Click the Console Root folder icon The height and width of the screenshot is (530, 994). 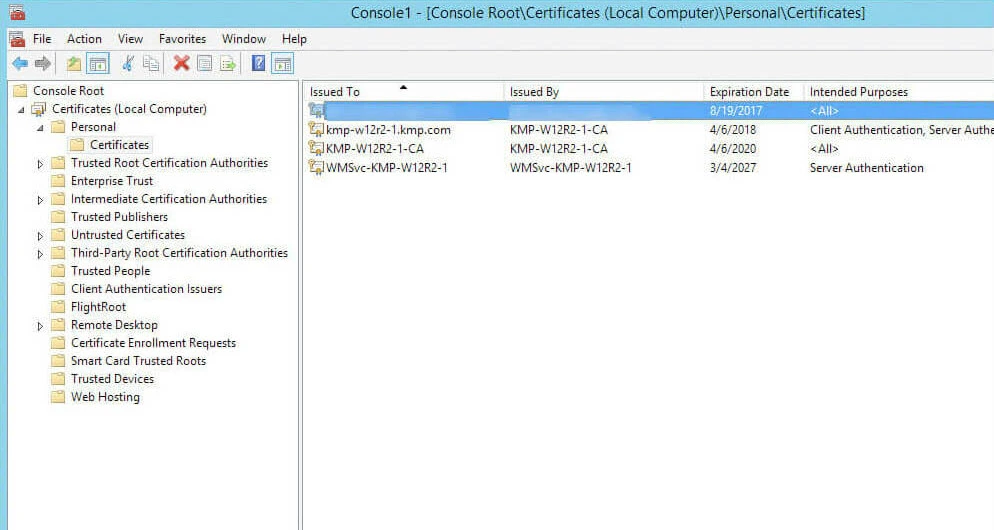click(x=20, y=91)
